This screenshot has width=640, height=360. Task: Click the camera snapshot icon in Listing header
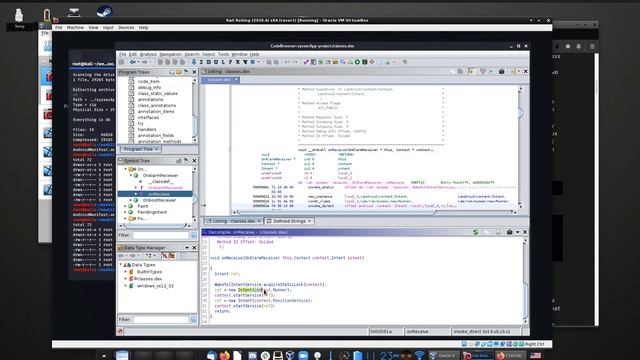click(502, 71)
